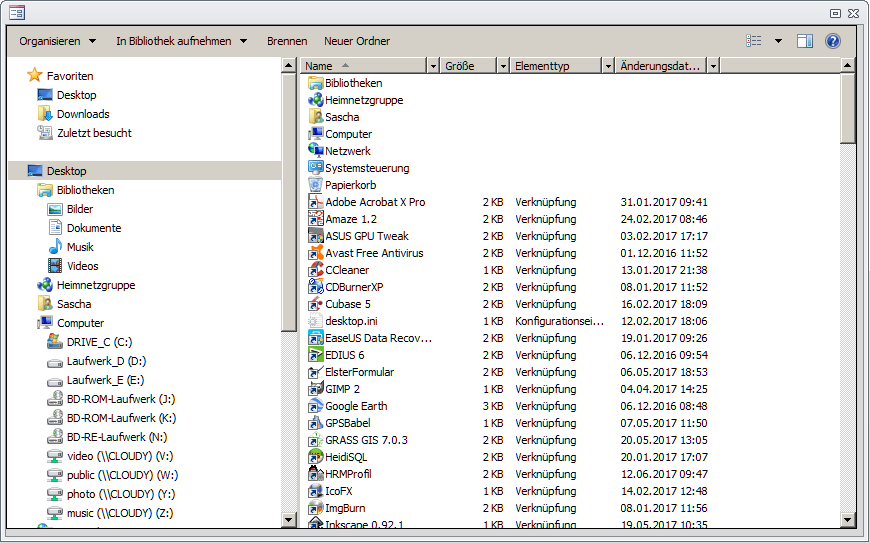
Task: Click the Cubase 5 shortcut icon
Action: click(x=316, y=304)
